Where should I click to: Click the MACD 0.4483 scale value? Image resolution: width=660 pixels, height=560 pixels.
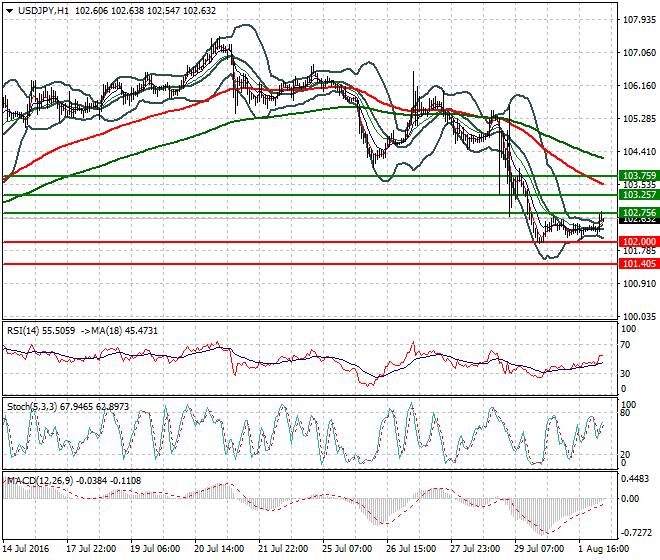636,479
